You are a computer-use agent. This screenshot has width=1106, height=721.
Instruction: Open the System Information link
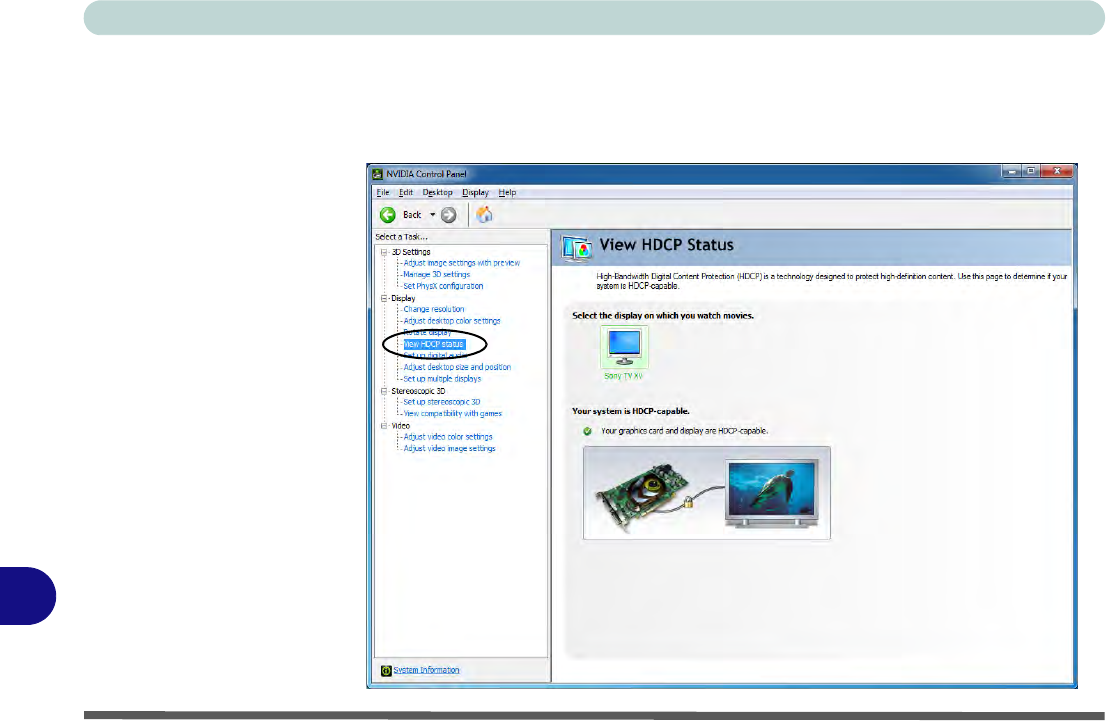tap(426, 670)
